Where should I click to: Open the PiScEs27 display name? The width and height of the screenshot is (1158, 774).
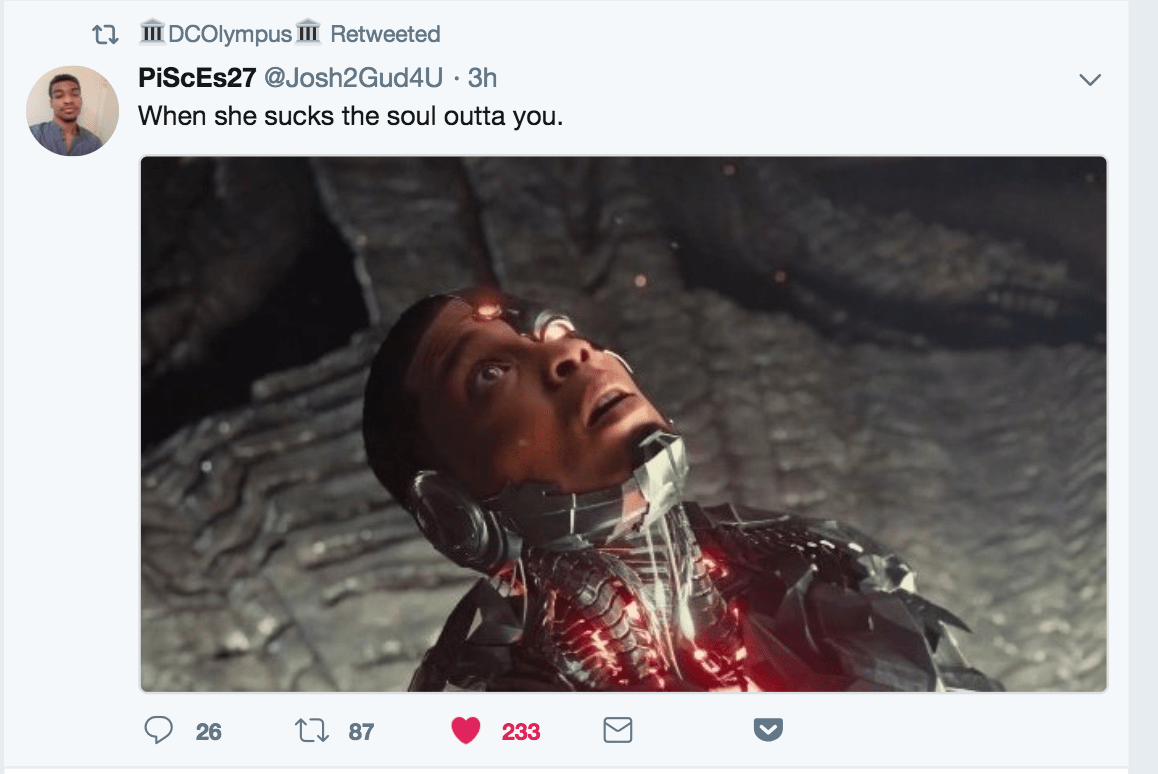[x=197, y=78]
